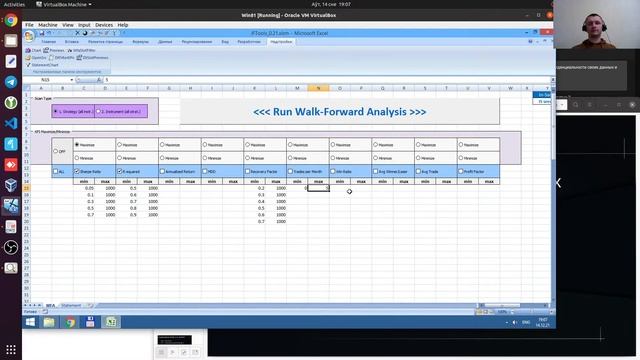Open the Excel ribbon tab labeled Формулы
The image size is (640, 360).
tap(140, 42)
